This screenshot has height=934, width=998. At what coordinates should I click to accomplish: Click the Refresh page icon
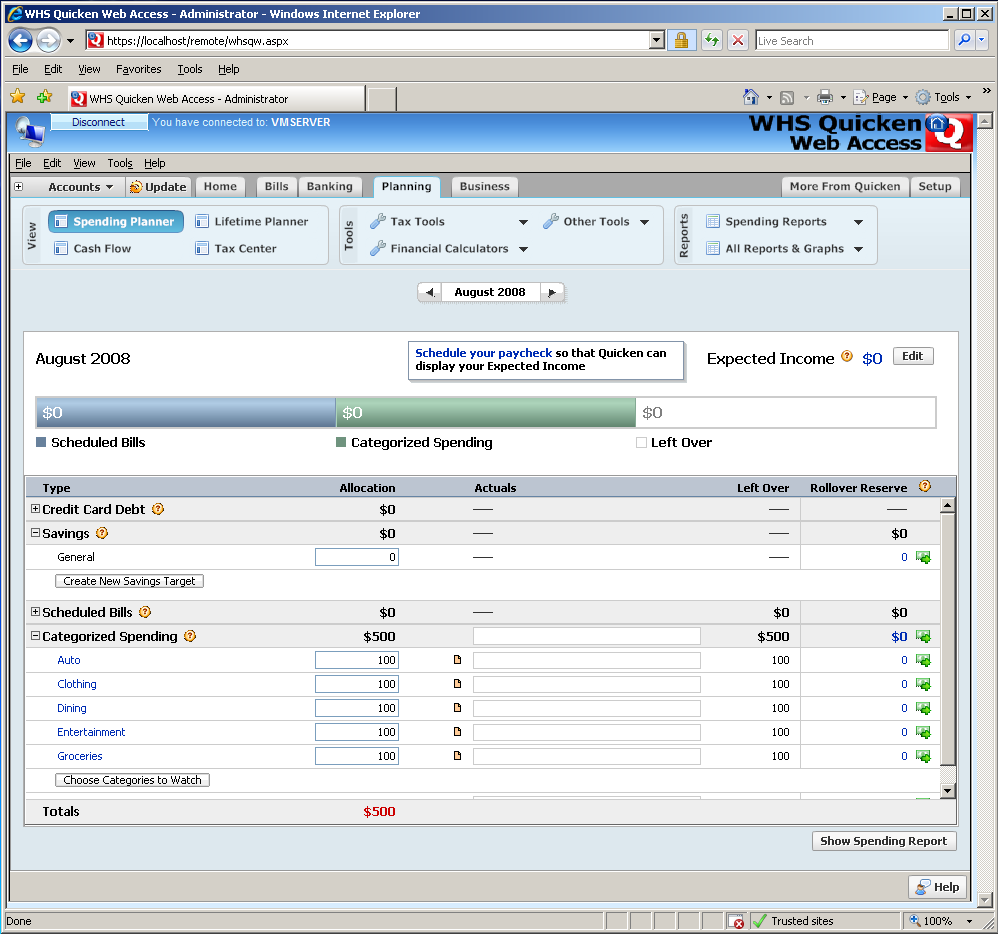pos(711,41)
